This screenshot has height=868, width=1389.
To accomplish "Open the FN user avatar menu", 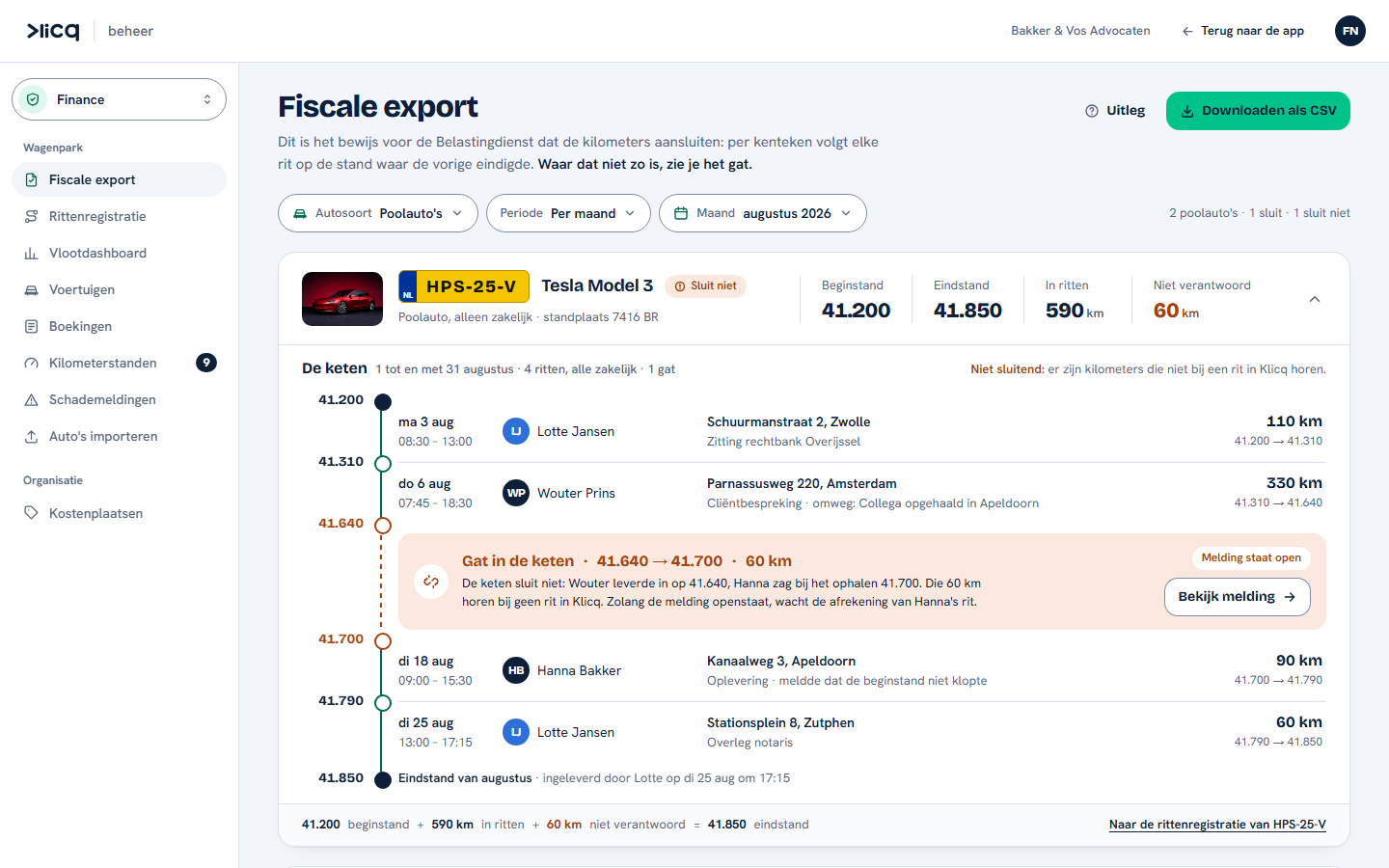I will 1350,31.
